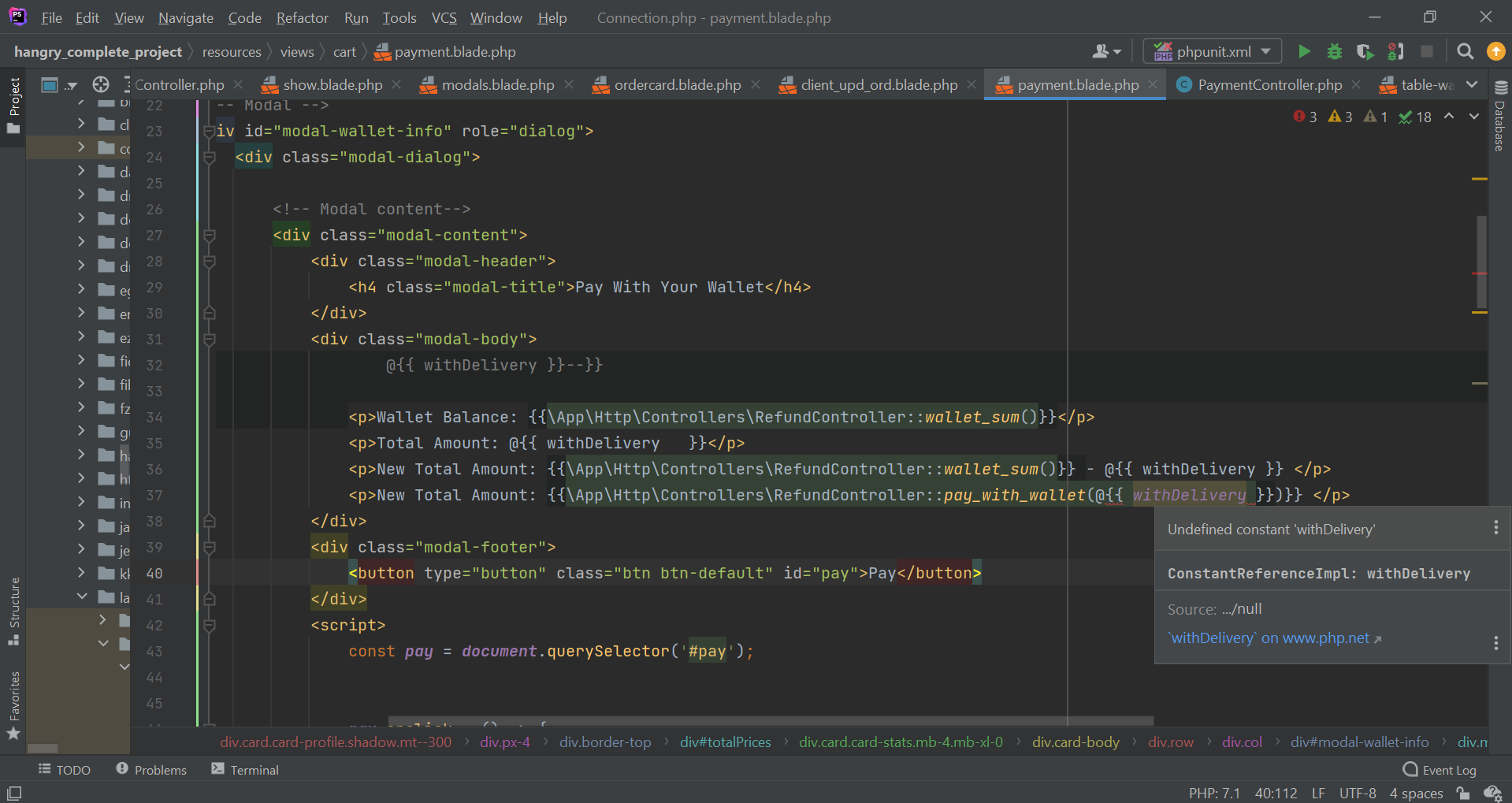This screenshot has height=803, width=1512.
Task: Open the VCS menu
Action: (x=444, y=17)
